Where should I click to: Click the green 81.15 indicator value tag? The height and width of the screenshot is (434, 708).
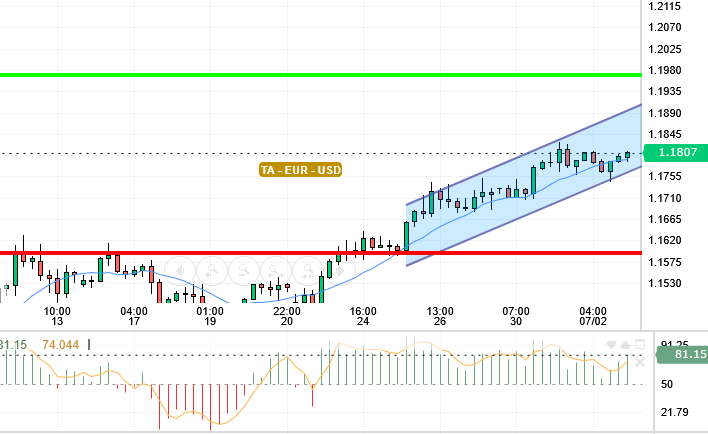pyautogui.click(x=683, y=355)
